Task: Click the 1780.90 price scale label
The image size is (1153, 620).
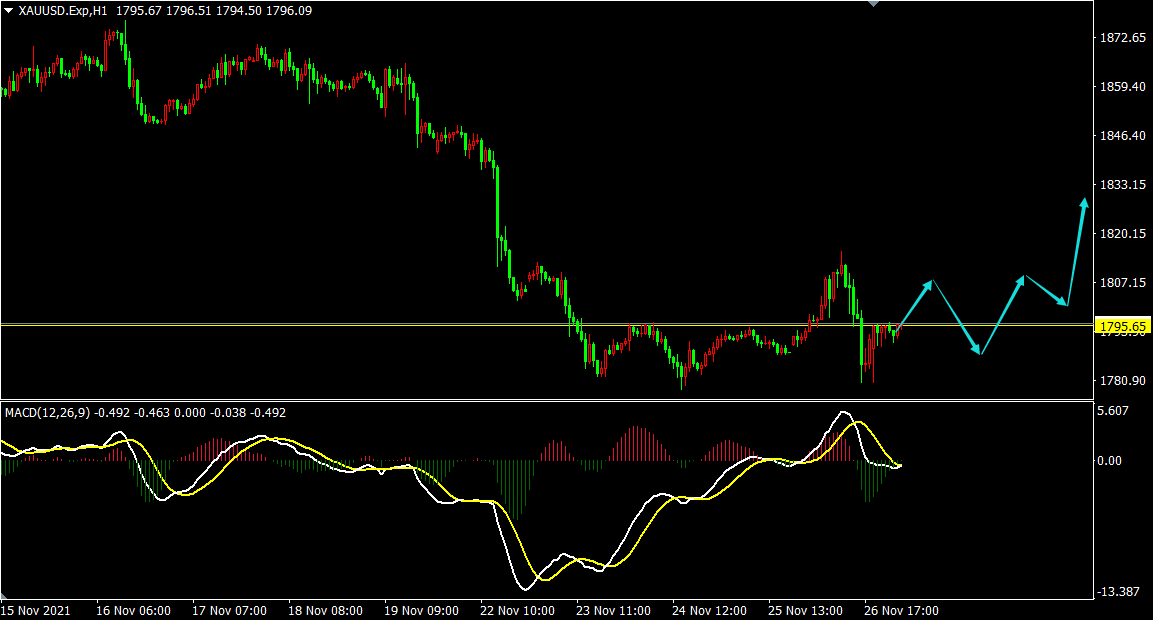Action: click(x=1122, y=381)
